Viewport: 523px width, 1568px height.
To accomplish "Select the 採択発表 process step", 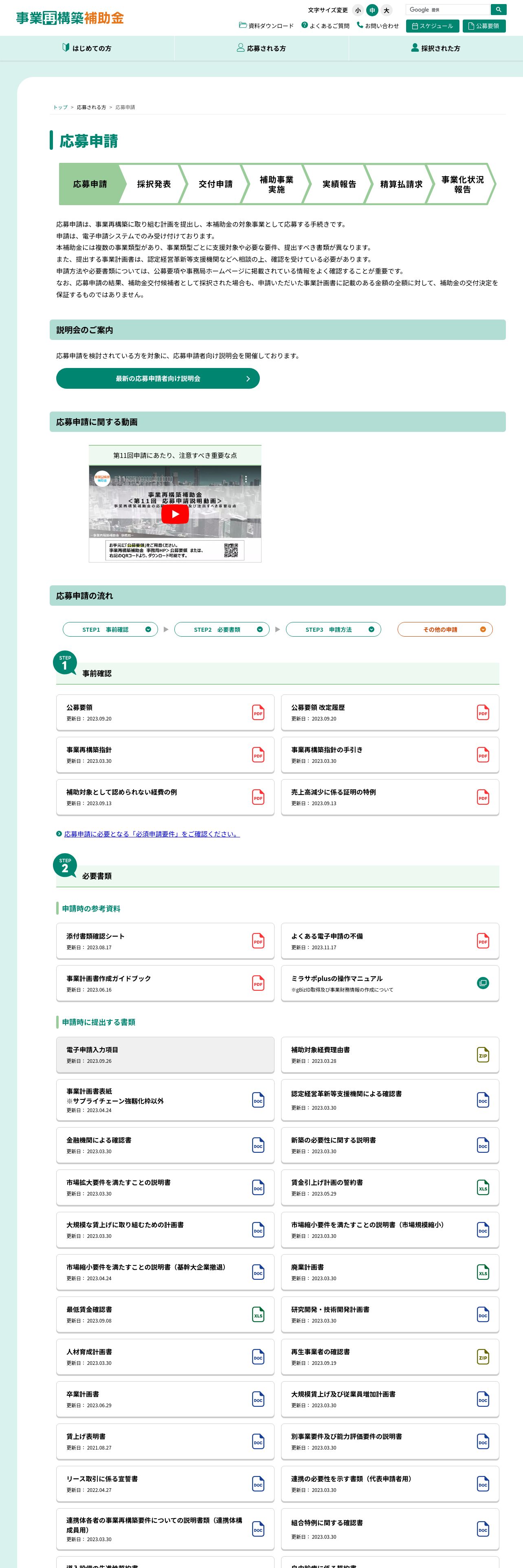I will pos(154,184).
